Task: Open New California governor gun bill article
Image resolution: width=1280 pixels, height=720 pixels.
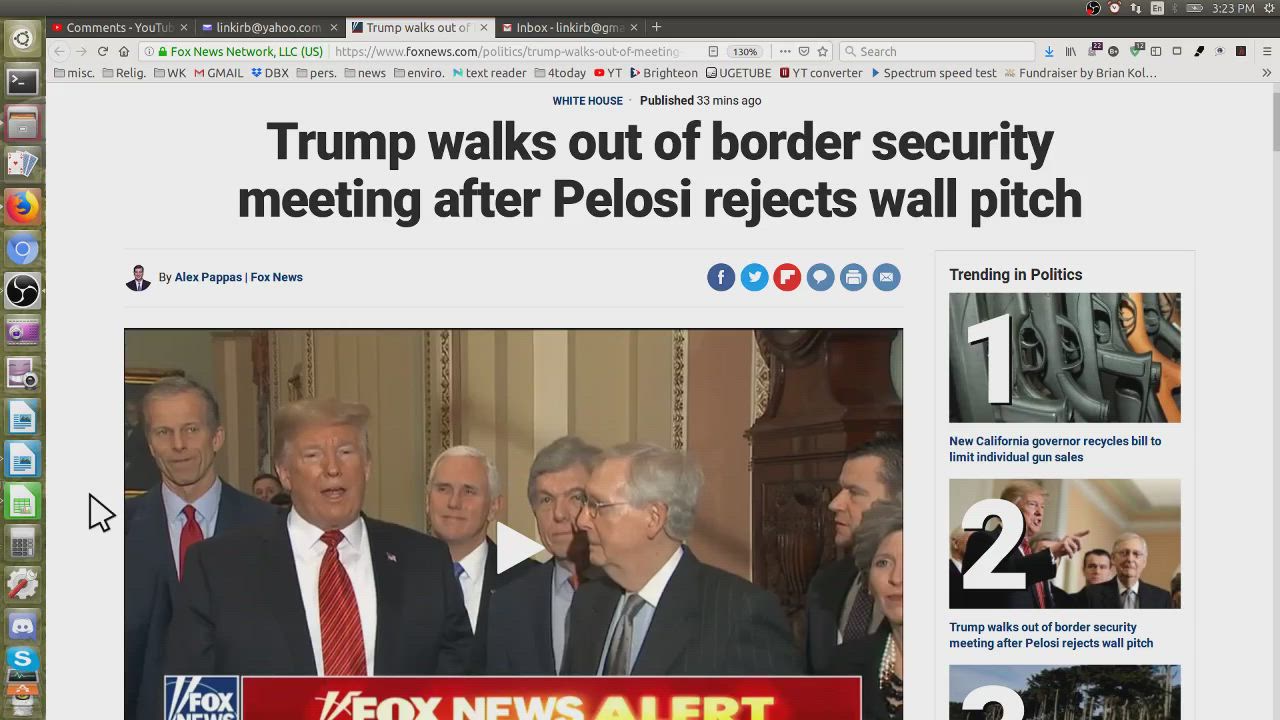Action: 1055,449
